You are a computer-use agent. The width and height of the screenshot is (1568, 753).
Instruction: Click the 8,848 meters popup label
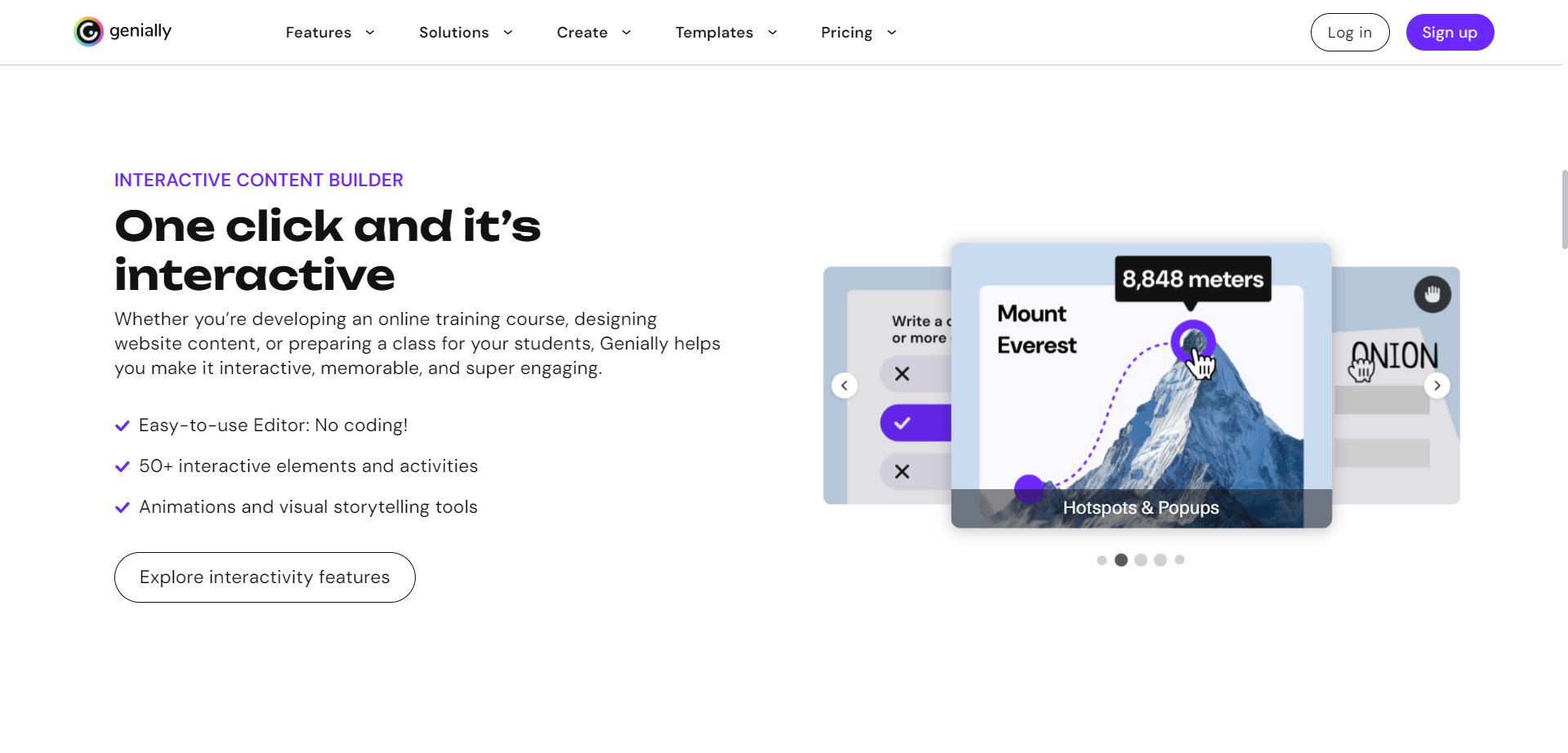point(1193,279)
